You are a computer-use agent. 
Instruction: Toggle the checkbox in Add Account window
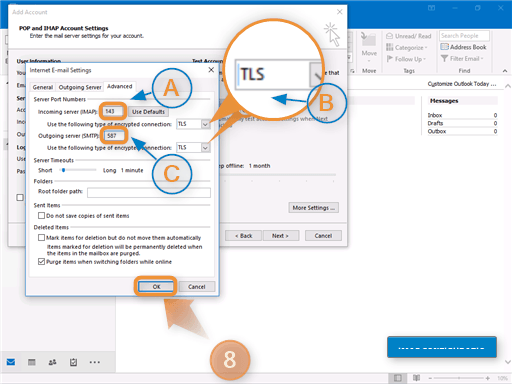[20, 197]
